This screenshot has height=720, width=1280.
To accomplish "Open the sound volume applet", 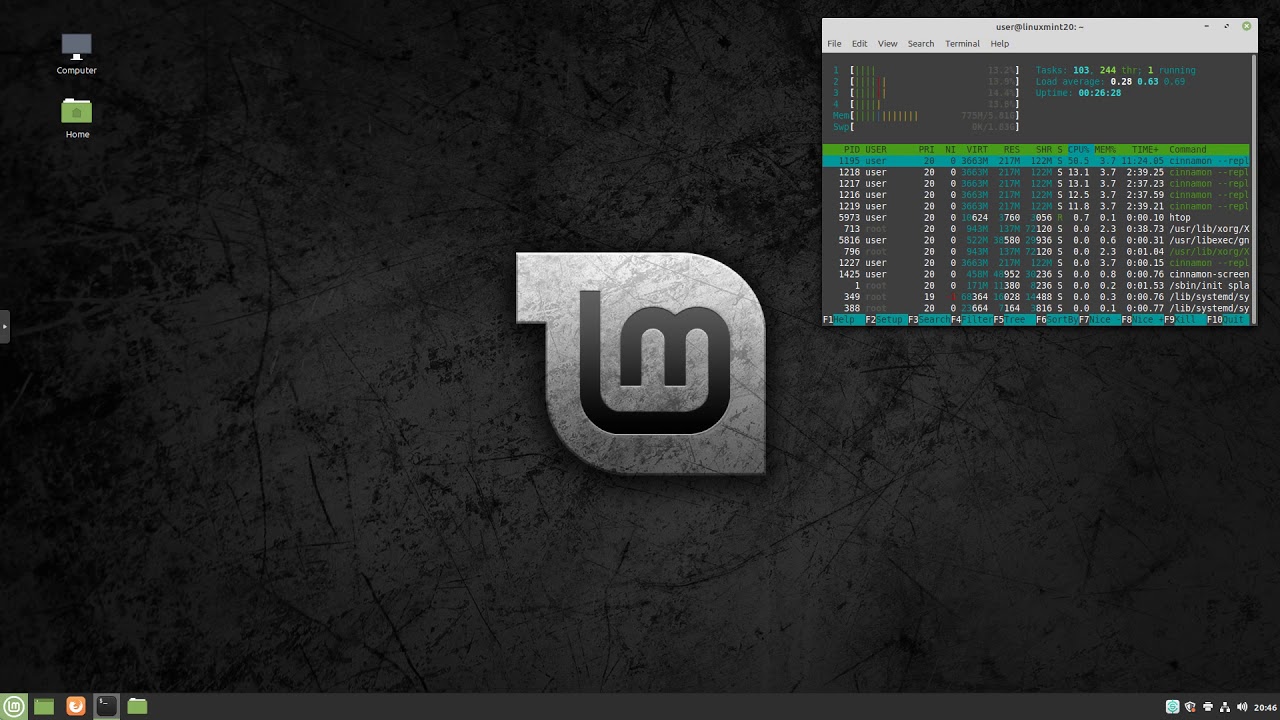I will click(1241, 707).
